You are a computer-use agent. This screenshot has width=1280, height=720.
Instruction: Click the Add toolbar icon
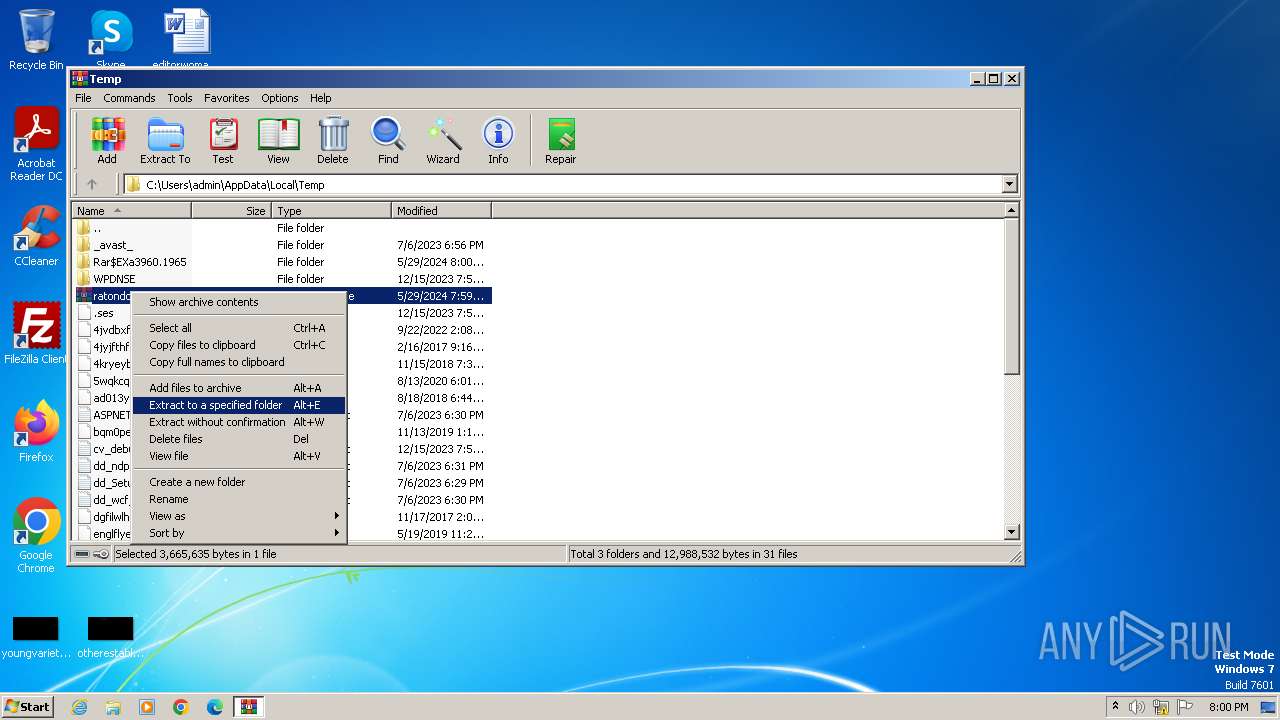107,141
